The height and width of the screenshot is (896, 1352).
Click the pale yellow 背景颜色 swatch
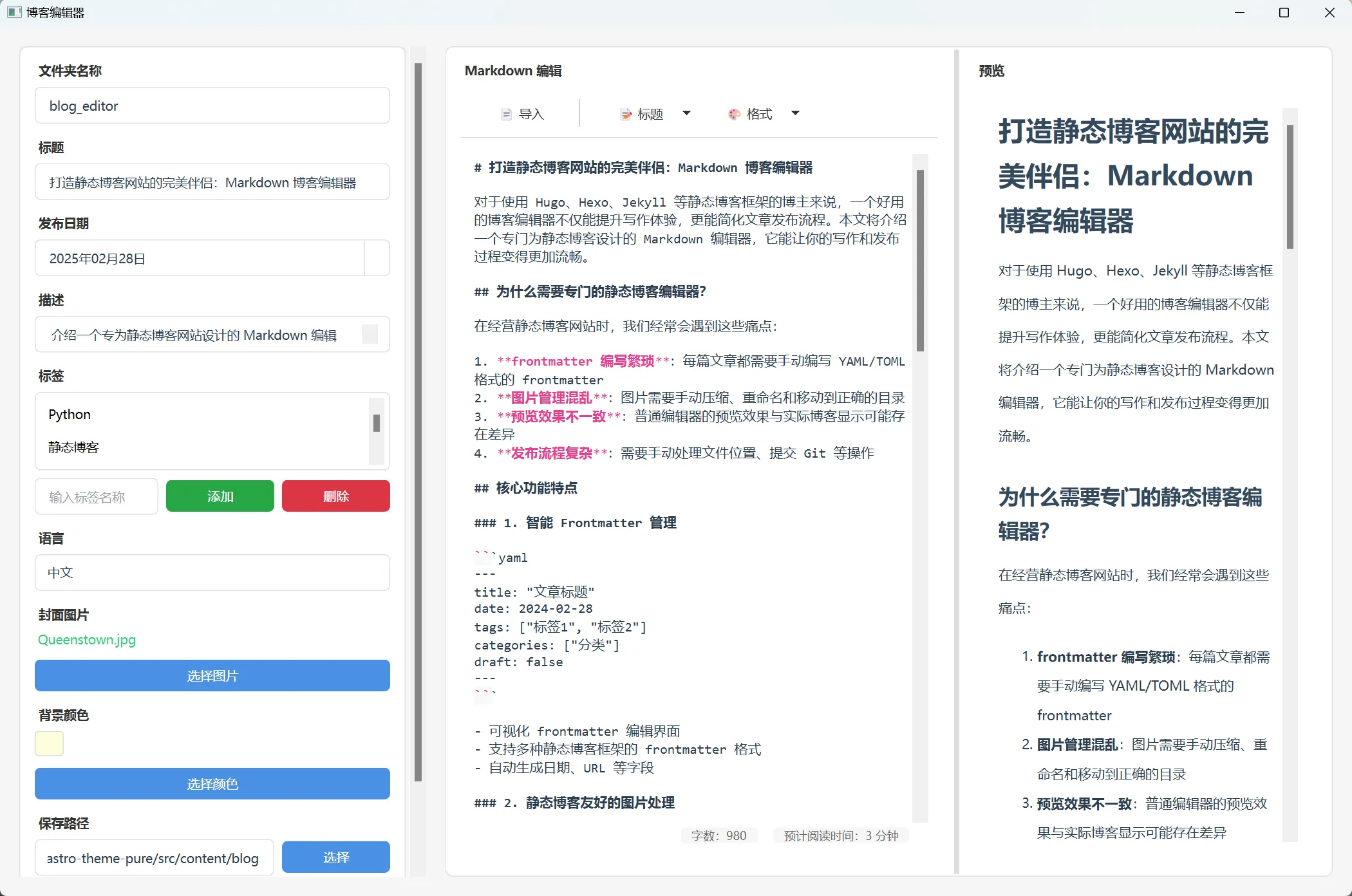pyautogui.click(x=50, y=743)
